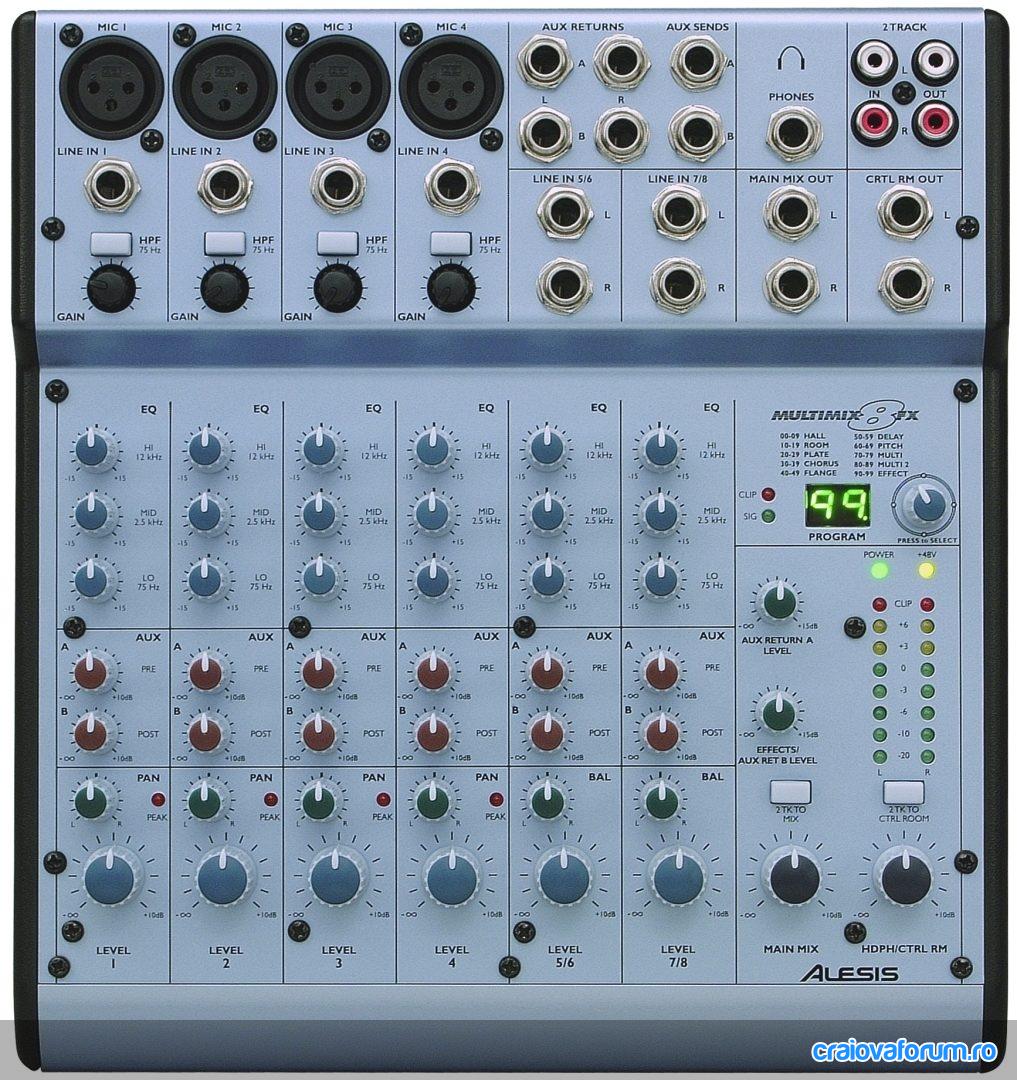Click the 2 TRACK IN left RCA jack
Viewport: 1017px width, 1080px height.
[874, 61]
